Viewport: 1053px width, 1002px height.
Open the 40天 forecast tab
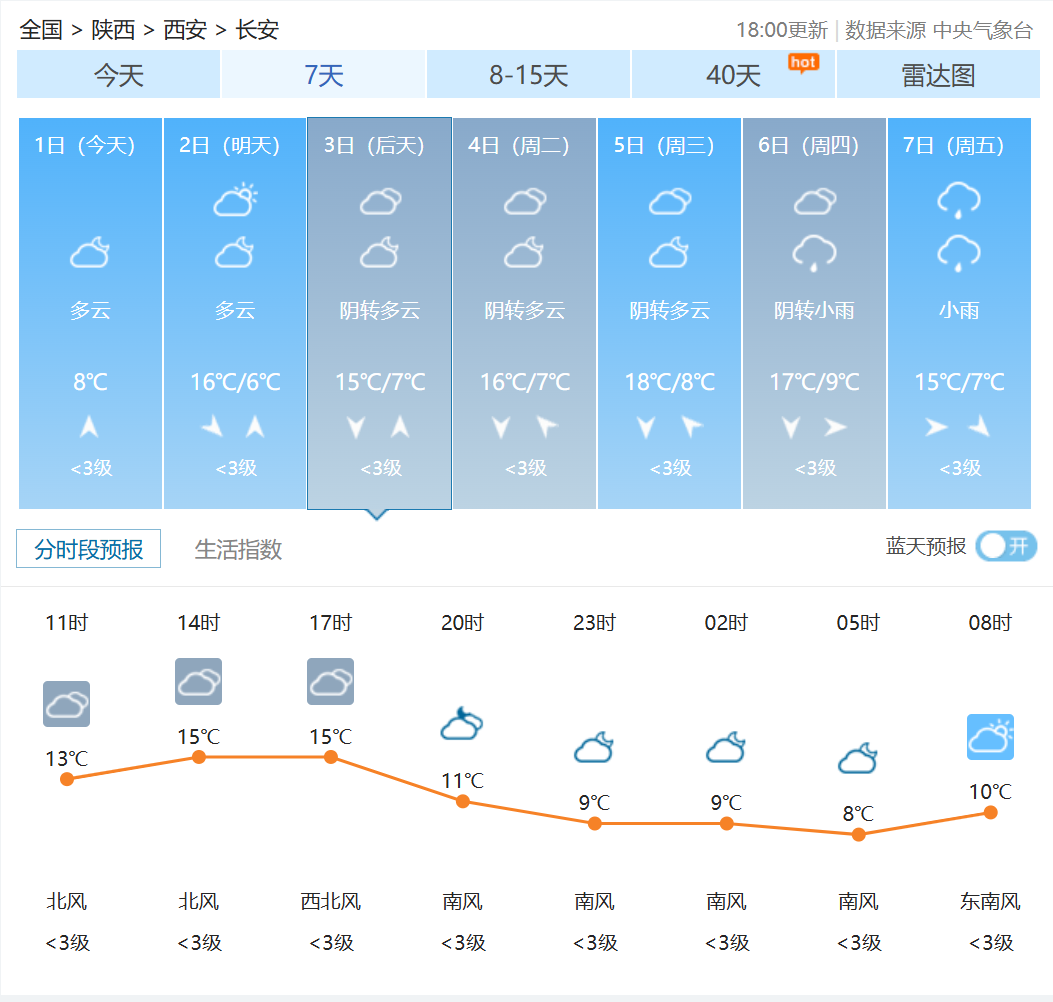click(733, 75)
